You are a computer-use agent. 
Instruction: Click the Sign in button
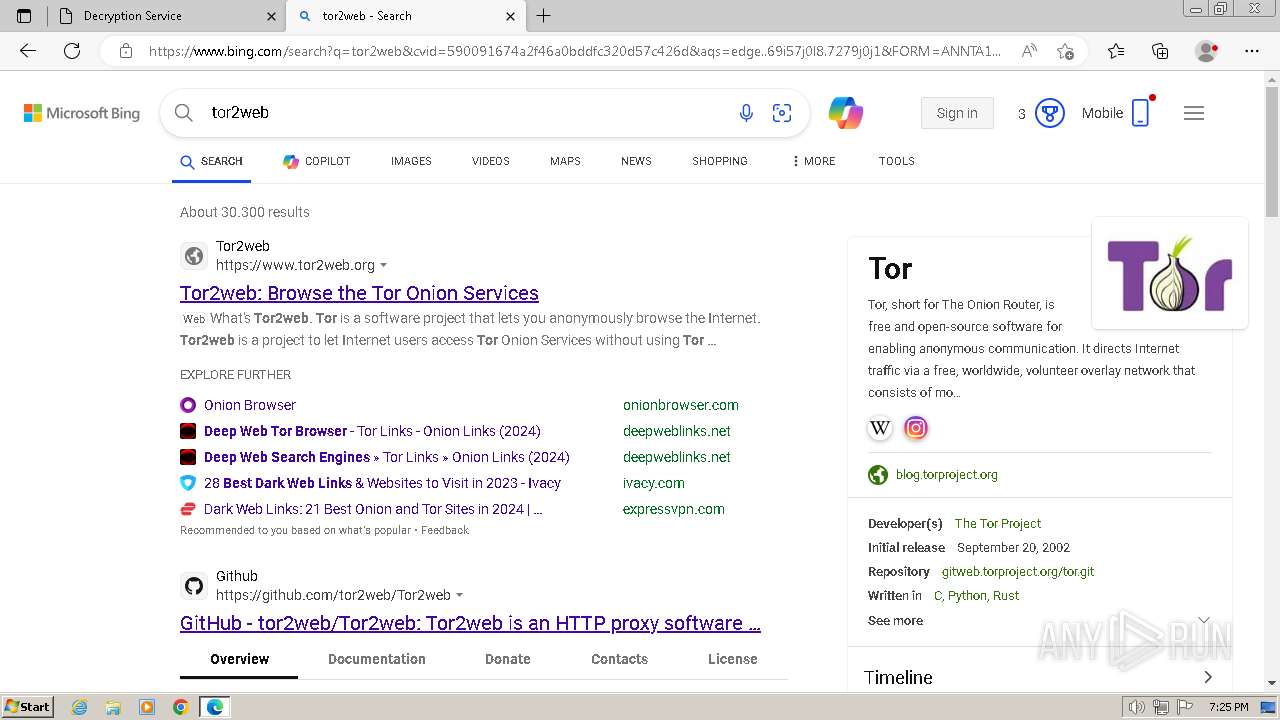[957, 113]
